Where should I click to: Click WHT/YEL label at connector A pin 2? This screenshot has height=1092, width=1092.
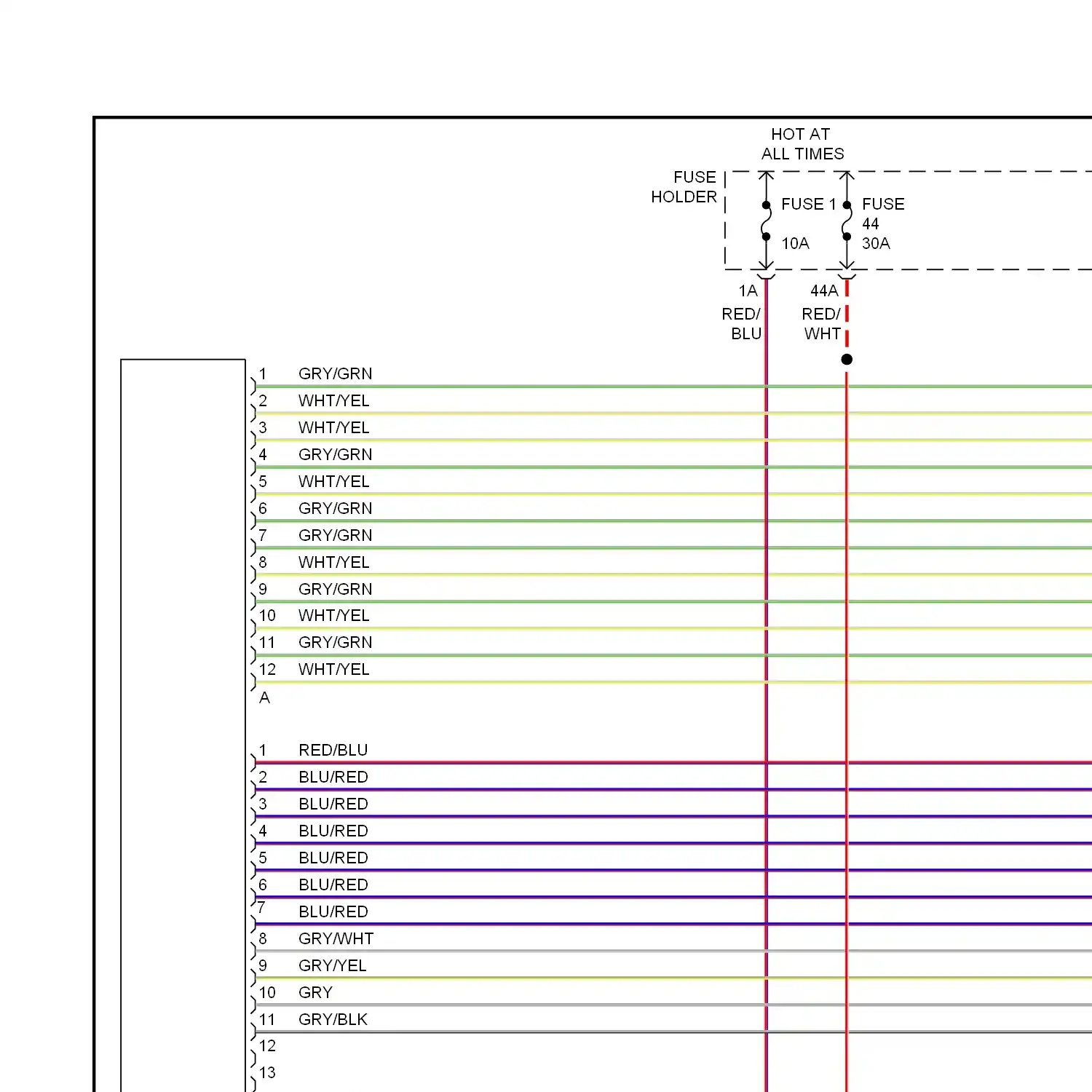pyautogui.click(x=333, y=400)
